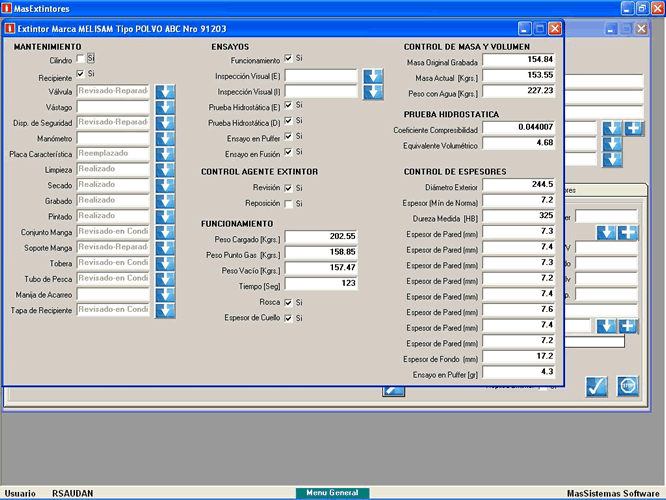Open the Placa Característica dropdown arrow
This screenshot has height=500, width=666.
point(165,154)
